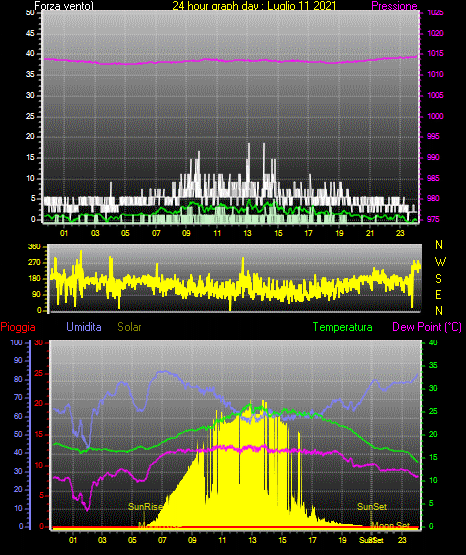The width and height of the screenshot is (466, 555).
Task: Click the 'SunRise' marker label
Action: click(x=145, y=507)
